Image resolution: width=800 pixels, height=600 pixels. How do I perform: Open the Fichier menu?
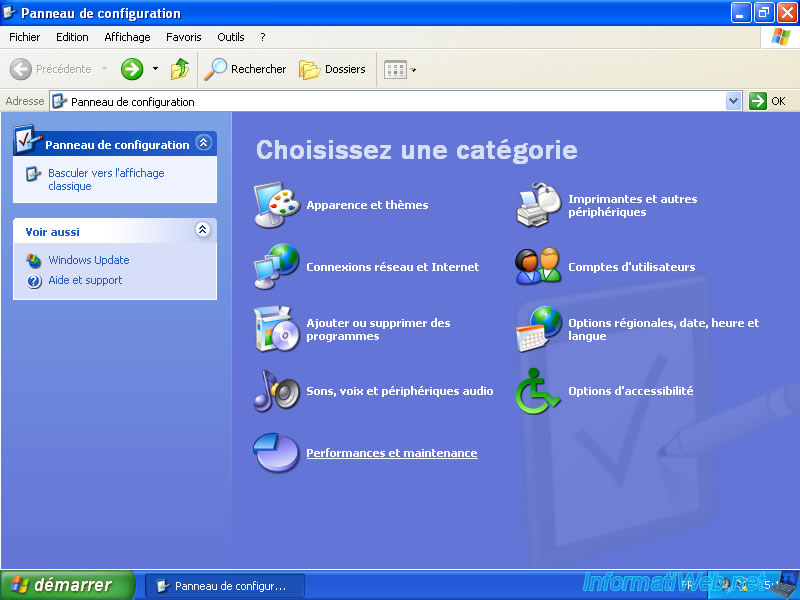coord(24,37)
